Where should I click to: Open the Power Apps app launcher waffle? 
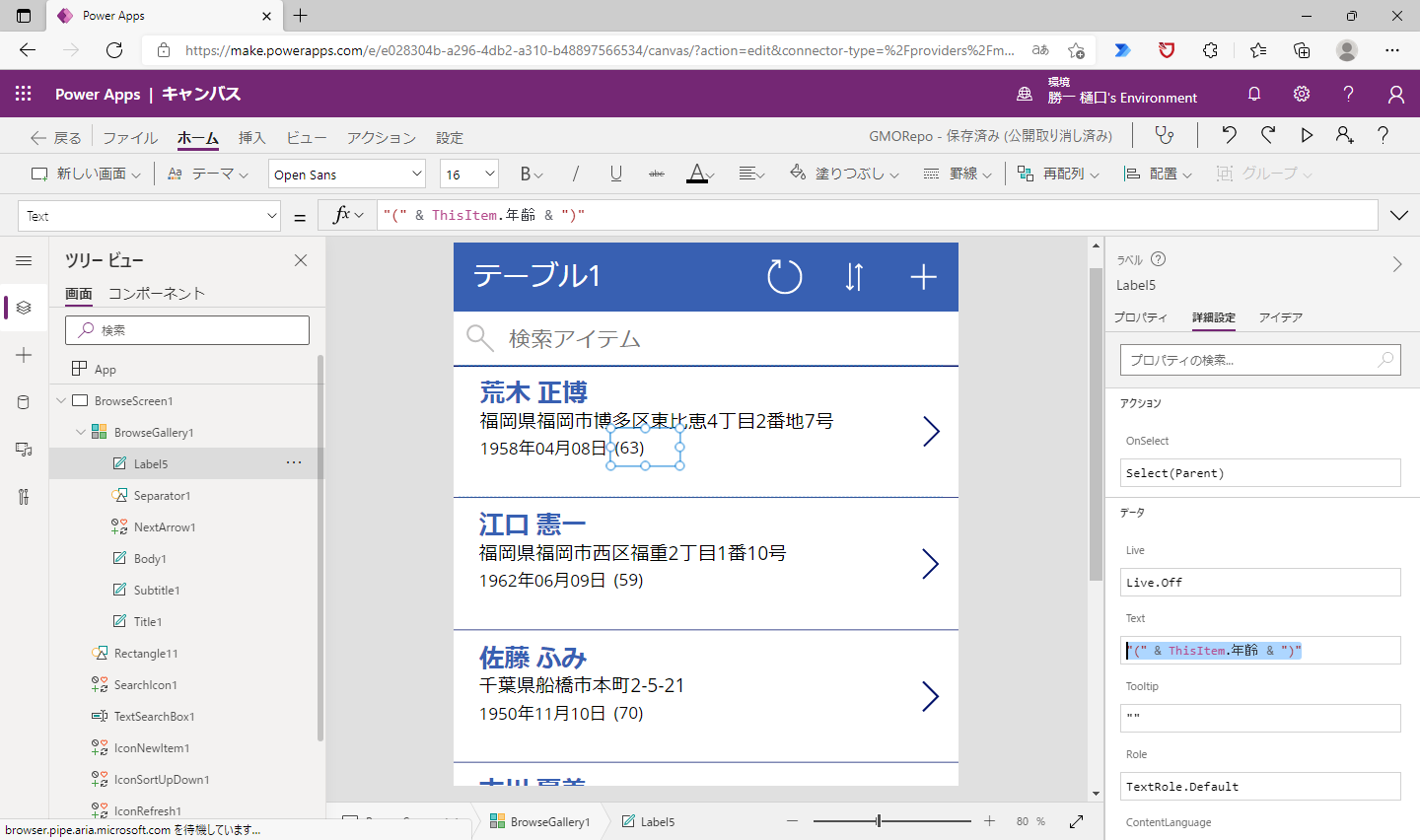tap(24, 94)
